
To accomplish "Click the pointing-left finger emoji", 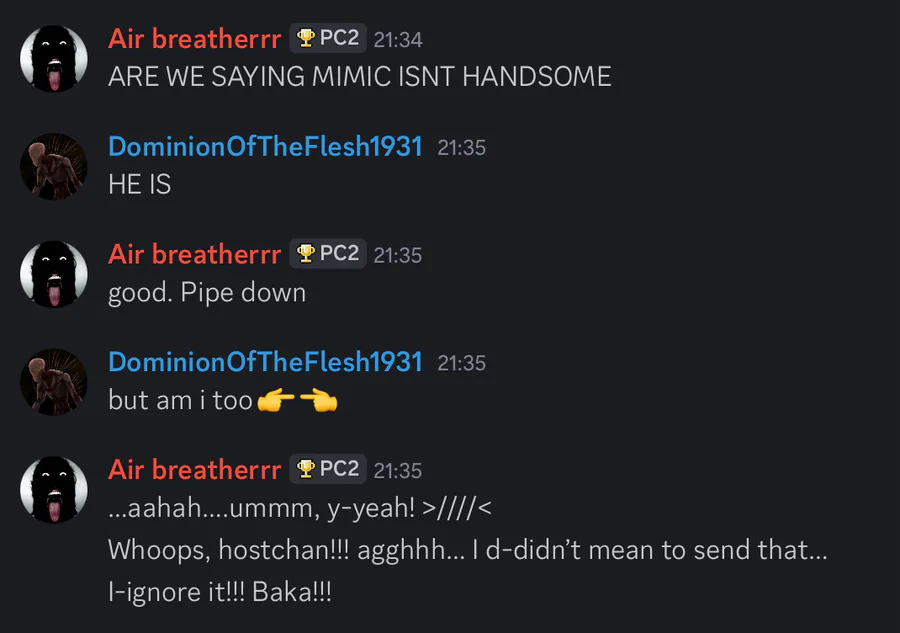I will pyautogui.click(x=319, y=402).
